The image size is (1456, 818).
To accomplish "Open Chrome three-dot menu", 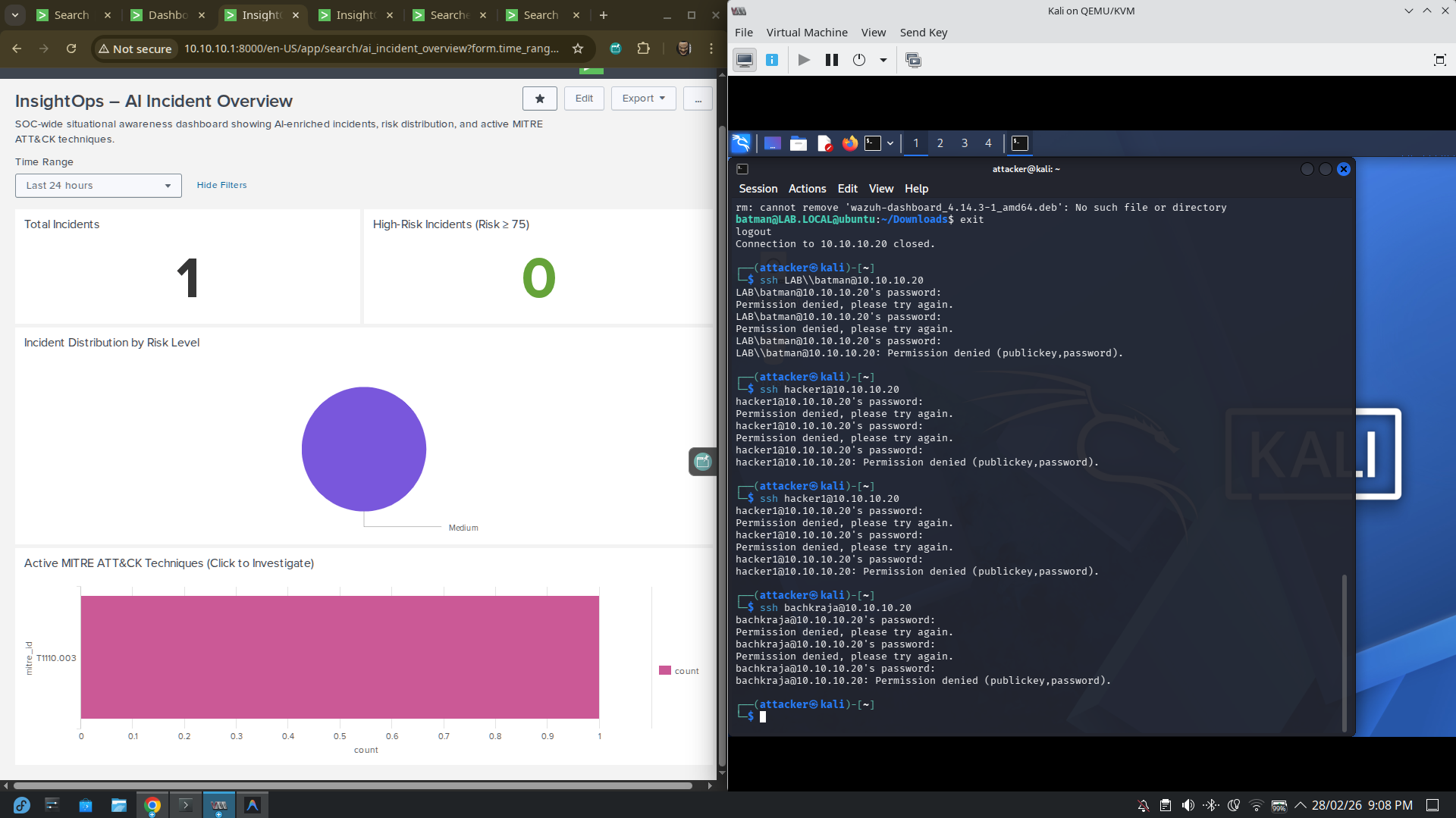I will 711,49.
